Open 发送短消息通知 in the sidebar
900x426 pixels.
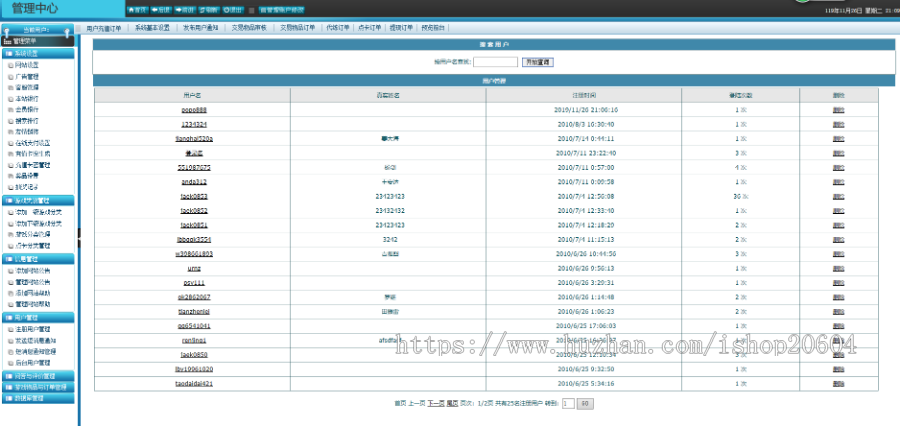pyautogui.click(x=35, y=340)
